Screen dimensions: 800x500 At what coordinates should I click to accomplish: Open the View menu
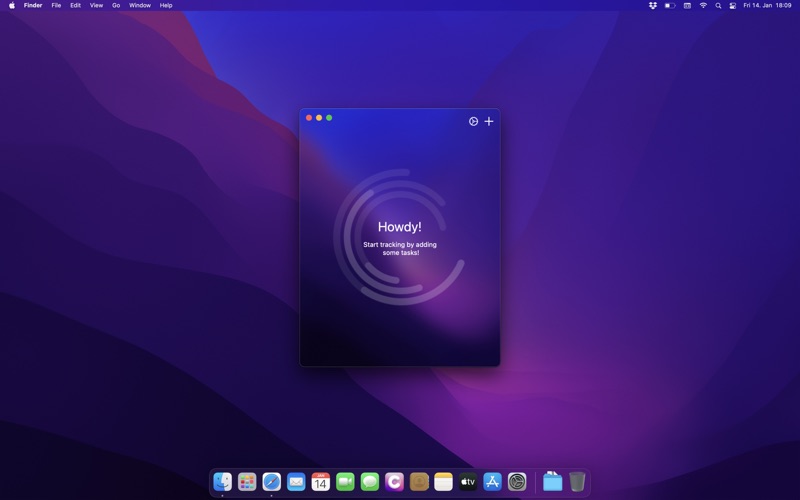click(x=96, y=6)
